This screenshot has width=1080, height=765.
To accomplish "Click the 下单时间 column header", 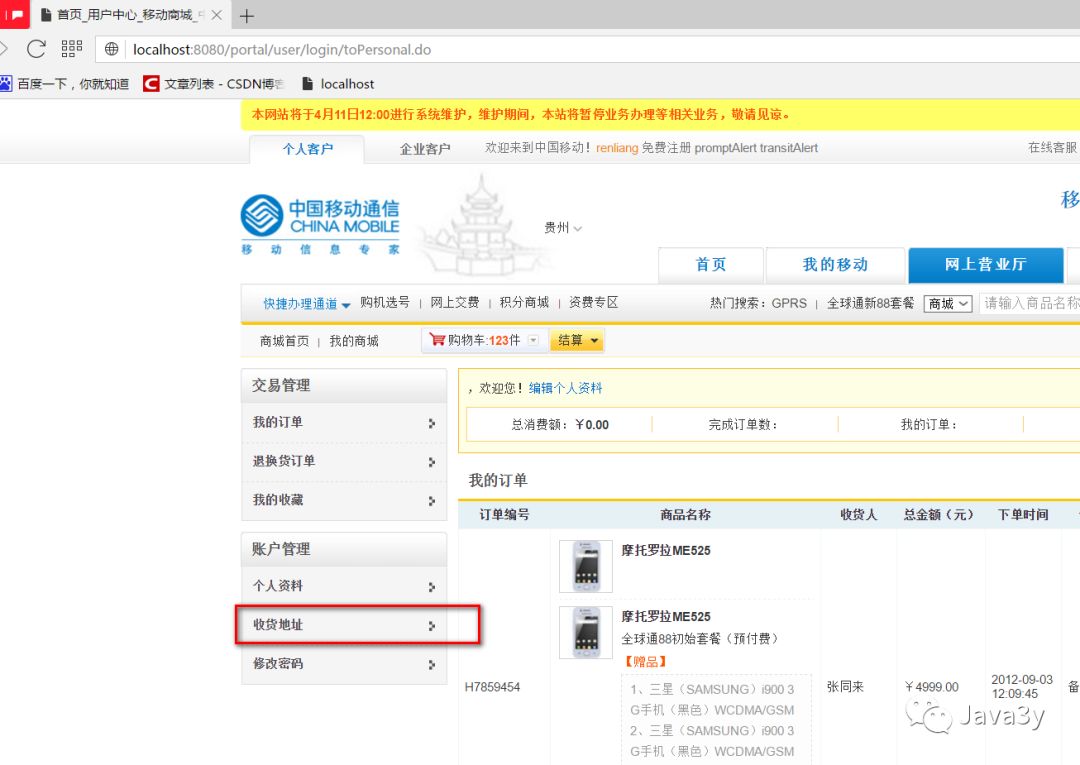I will pyautogui.click(x=1023, y=514).
